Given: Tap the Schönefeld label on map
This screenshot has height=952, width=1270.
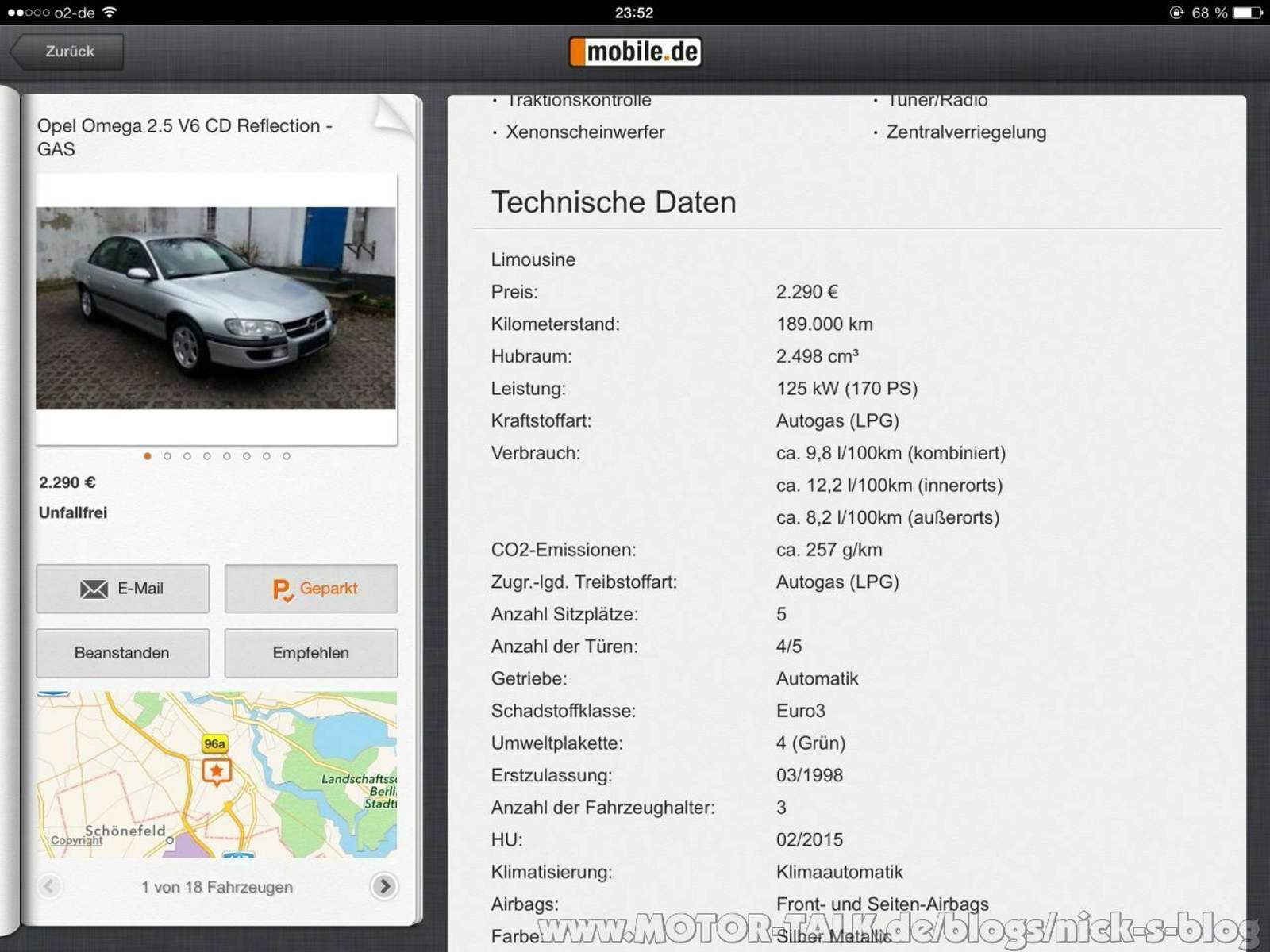Looking at the screenshot, I should point(125,831).
